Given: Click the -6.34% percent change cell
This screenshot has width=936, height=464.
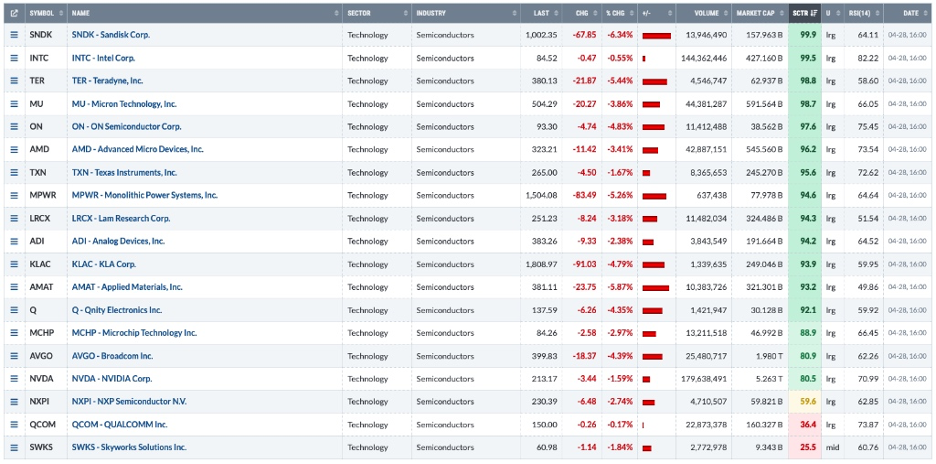Looking at the screenshot, I should pyautogui.click(x=620, y=35).
